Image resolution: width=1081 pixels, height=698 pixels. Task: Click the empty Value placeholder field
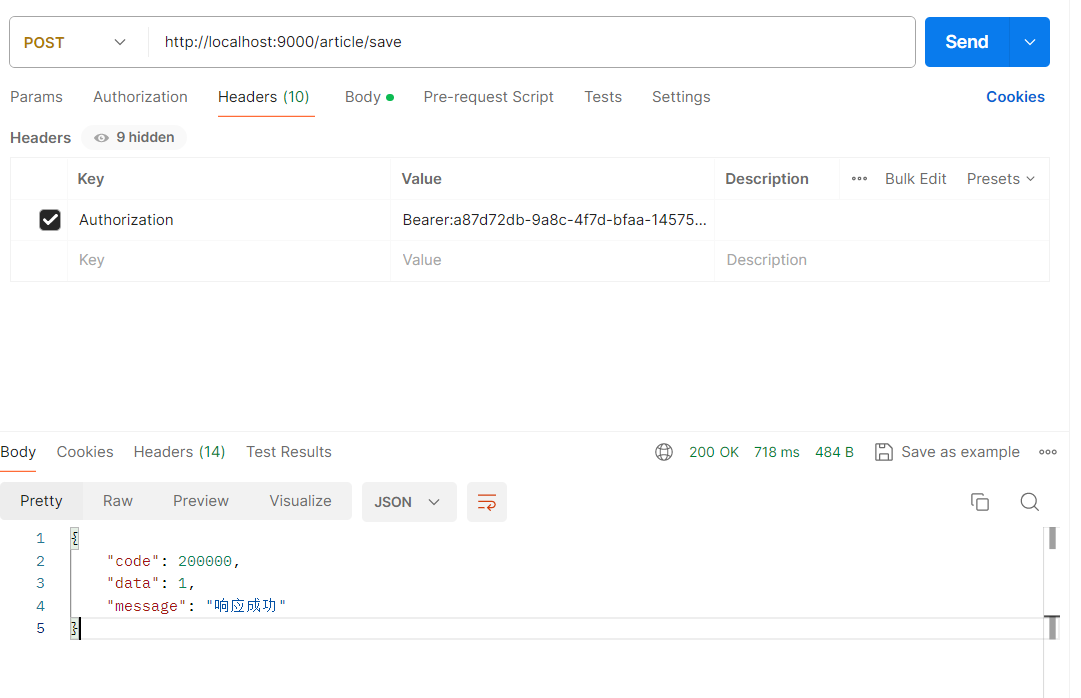[x=552, y=260]
